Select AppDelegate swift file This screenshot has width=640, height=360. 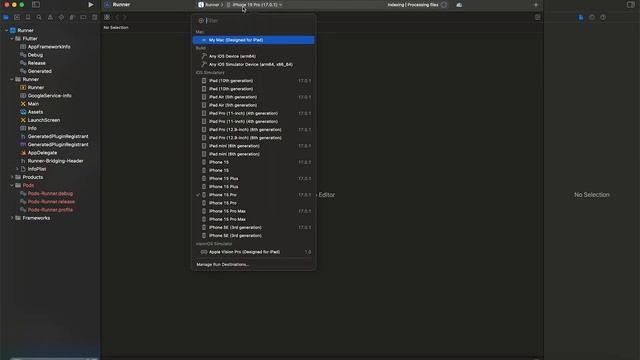click(x=42, y=153)
